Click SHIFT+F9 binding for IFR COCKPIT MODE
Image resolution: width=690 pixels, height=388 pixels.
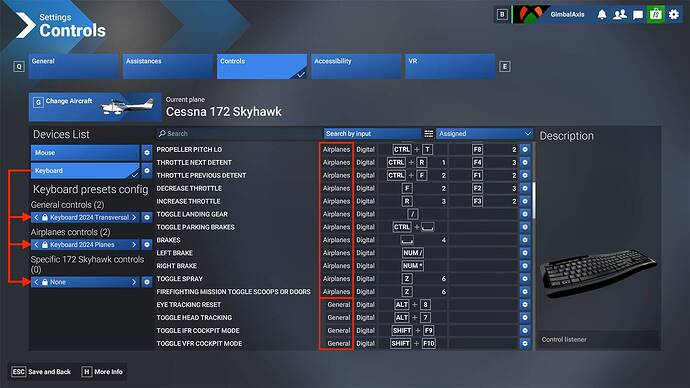[x=412, y=330]
